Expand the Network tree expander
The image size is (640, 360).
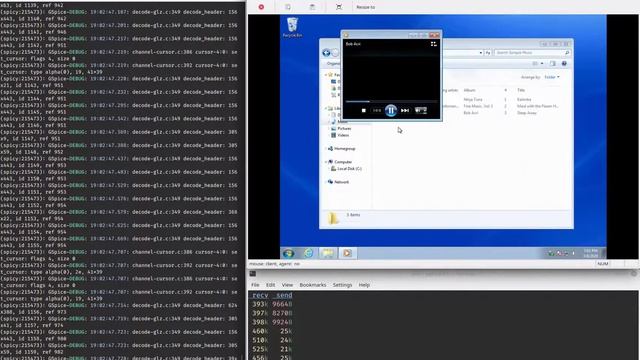point(326,182)
